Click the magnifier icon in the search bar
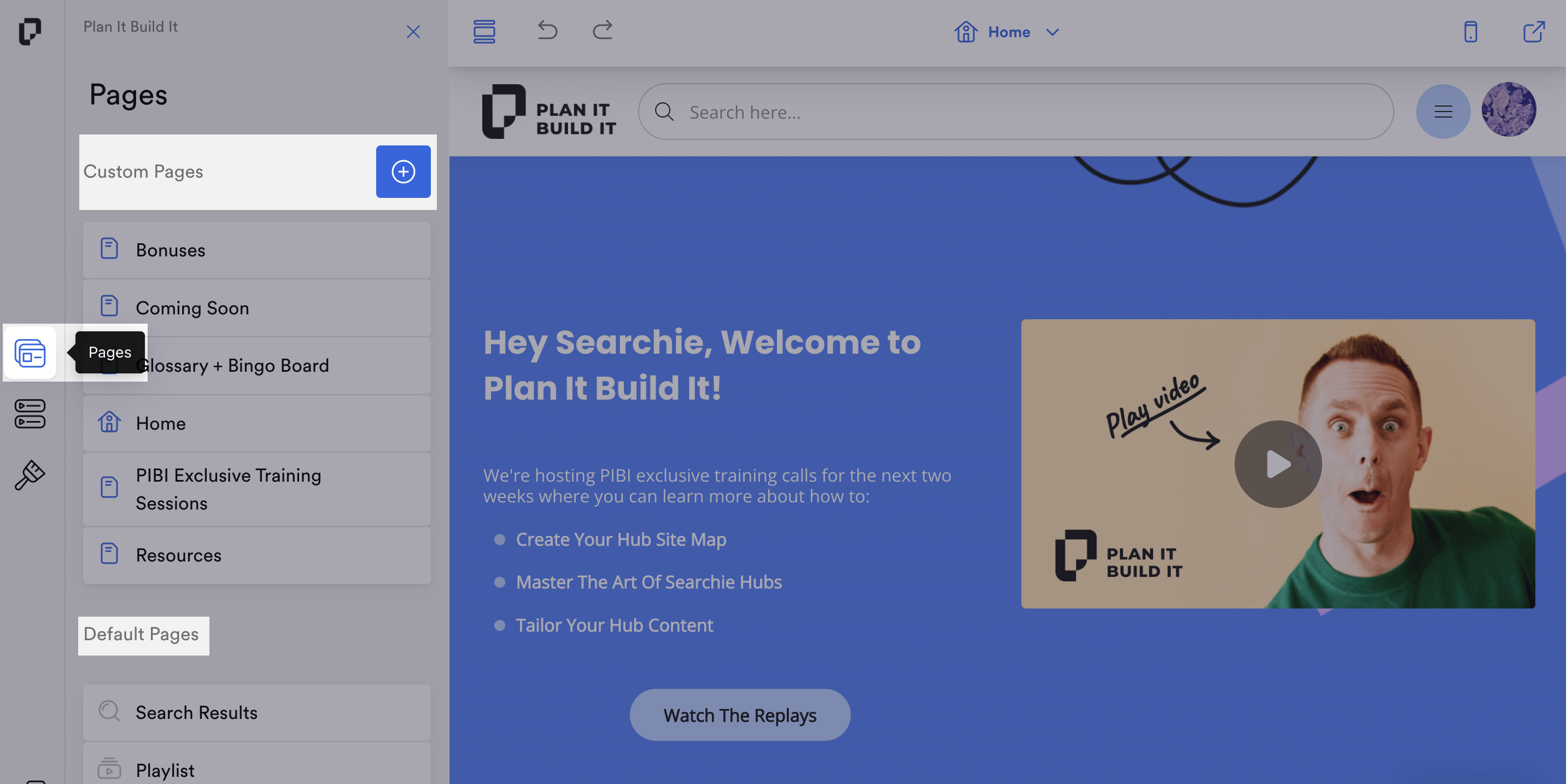1566x784 pixels. pyautogui.click(x=664, y=112)
